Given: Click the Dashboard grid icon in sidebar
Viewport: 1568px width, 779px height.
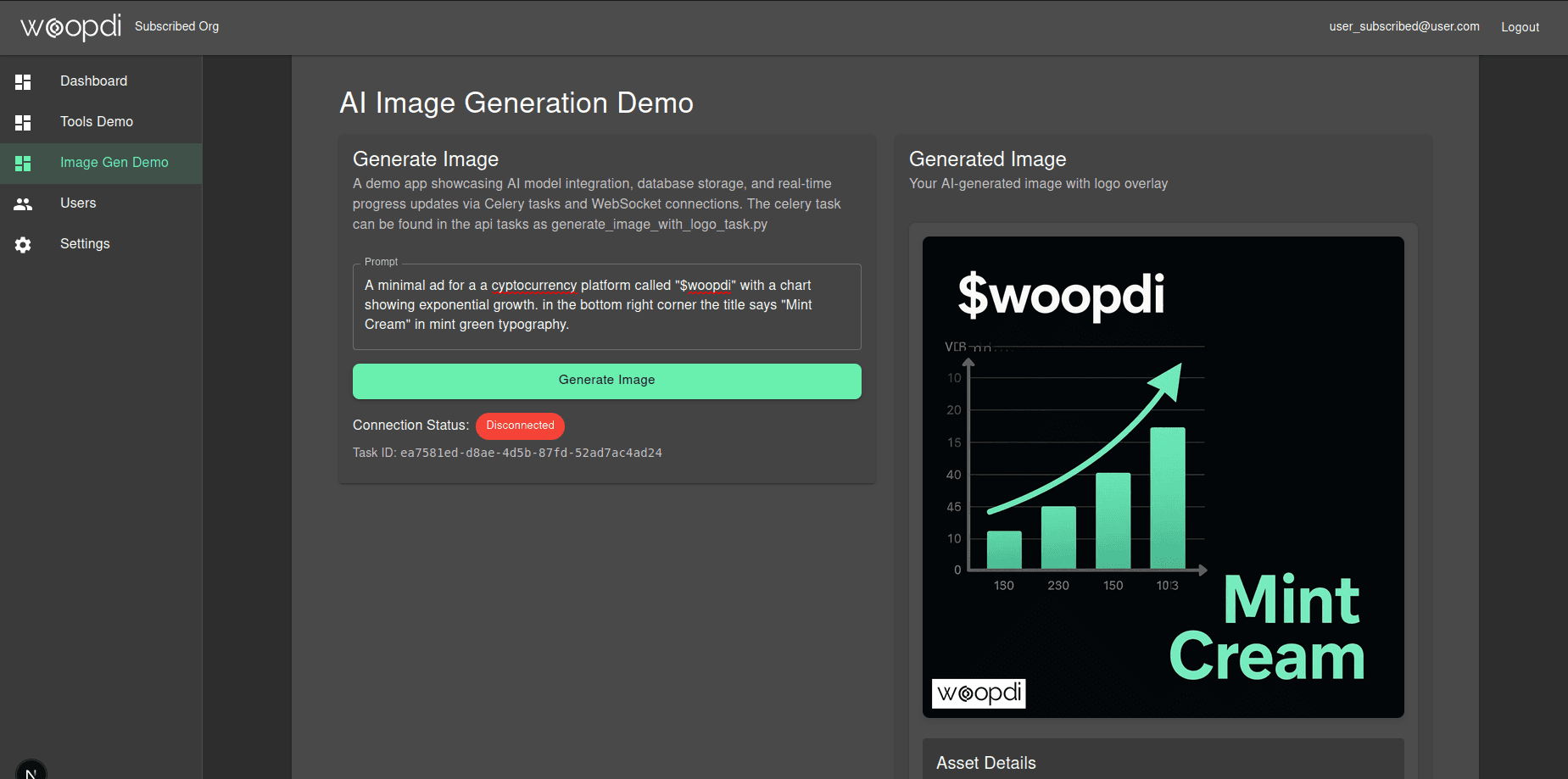Looking at the screenshot, I should [23, 81].
